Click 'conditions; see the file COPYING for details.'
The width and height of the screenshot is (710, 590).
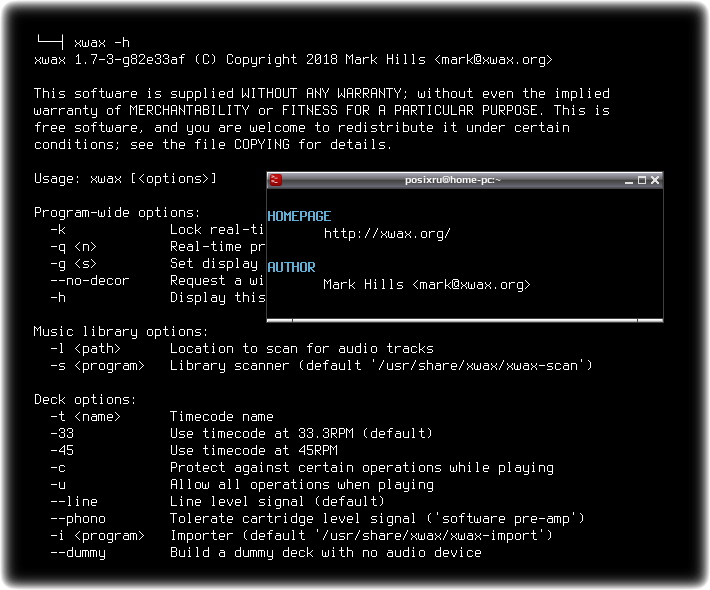[x=213, y=144]
